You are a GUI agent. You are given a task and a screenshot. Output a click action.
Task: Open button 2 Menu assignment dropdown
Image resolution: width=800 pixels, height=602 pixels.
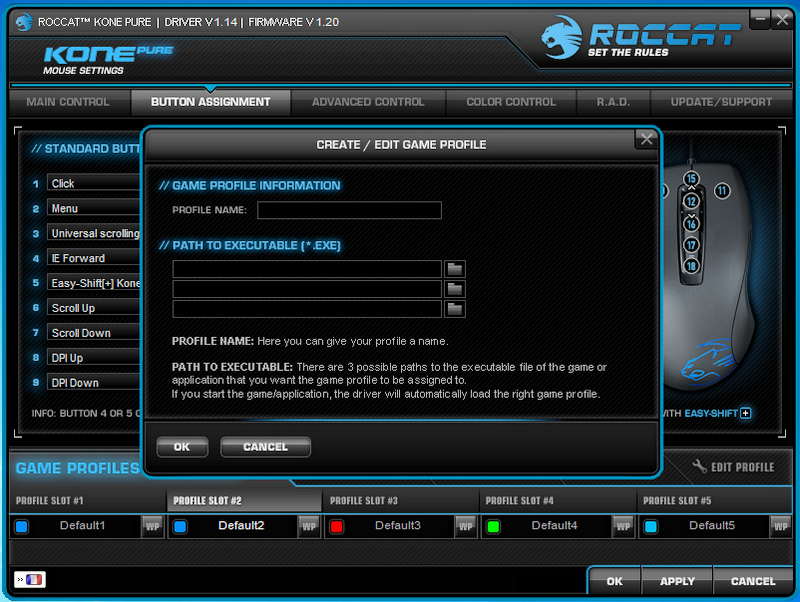click(x=94, y=208)
